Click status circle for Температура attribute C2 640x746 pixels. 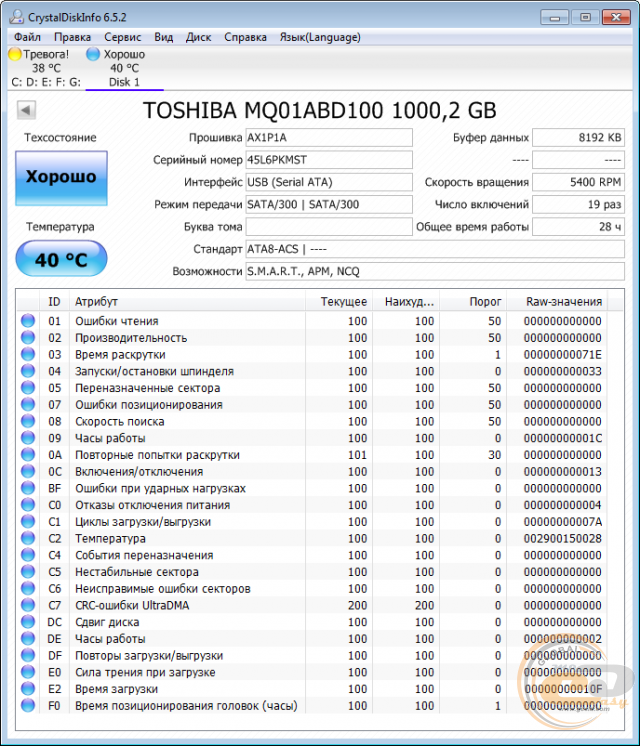(28, 538)
